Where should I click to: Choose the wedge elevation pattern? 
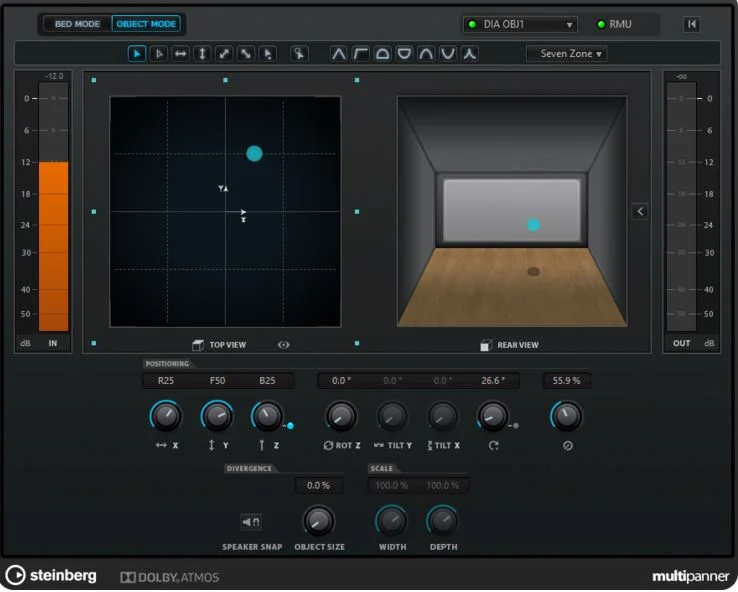[338, 54]
